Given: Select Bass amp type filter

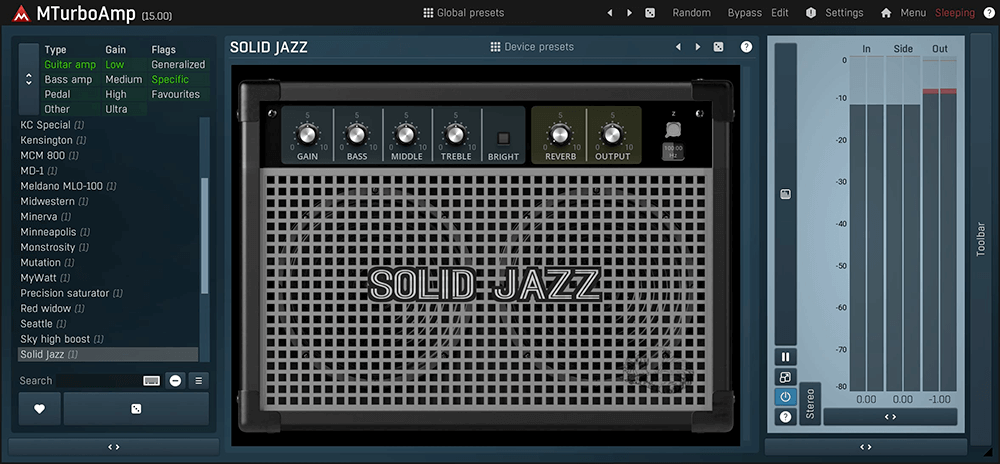Looking at the screenshot, I should (68, 80).
